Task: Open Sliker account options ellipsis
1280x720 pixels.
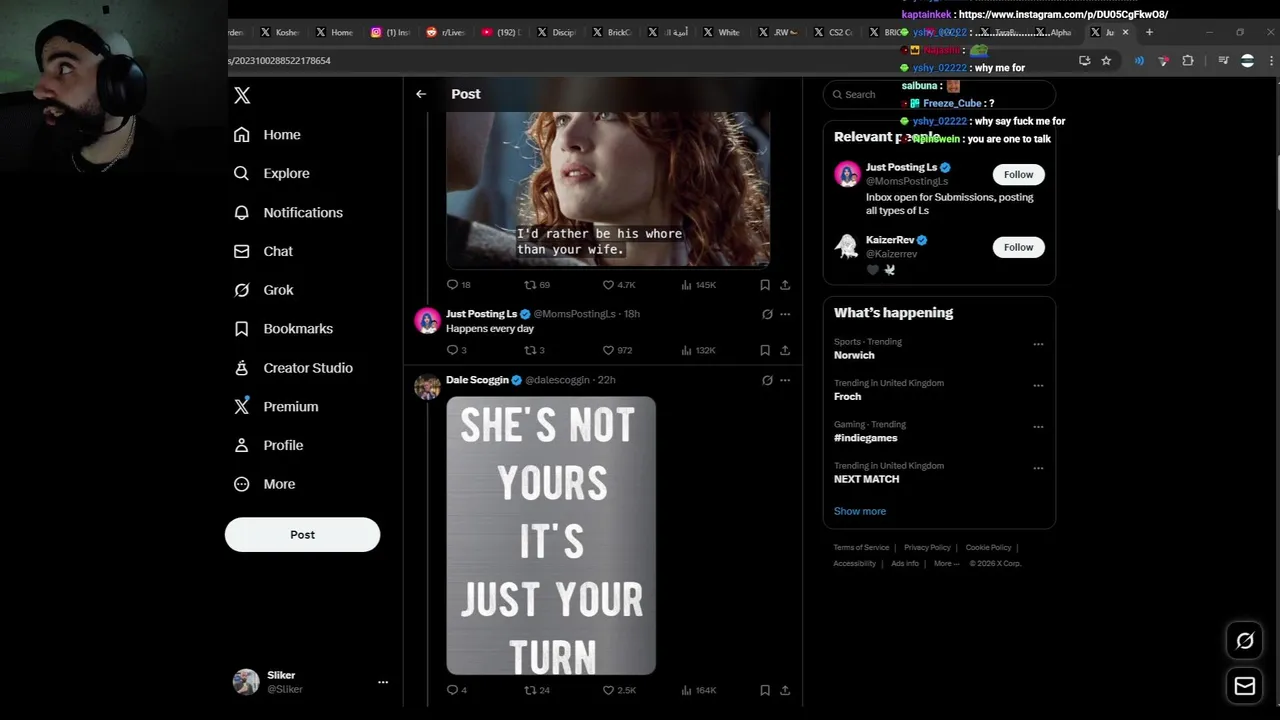Action: pyautogui.click(x=383, y=682)
